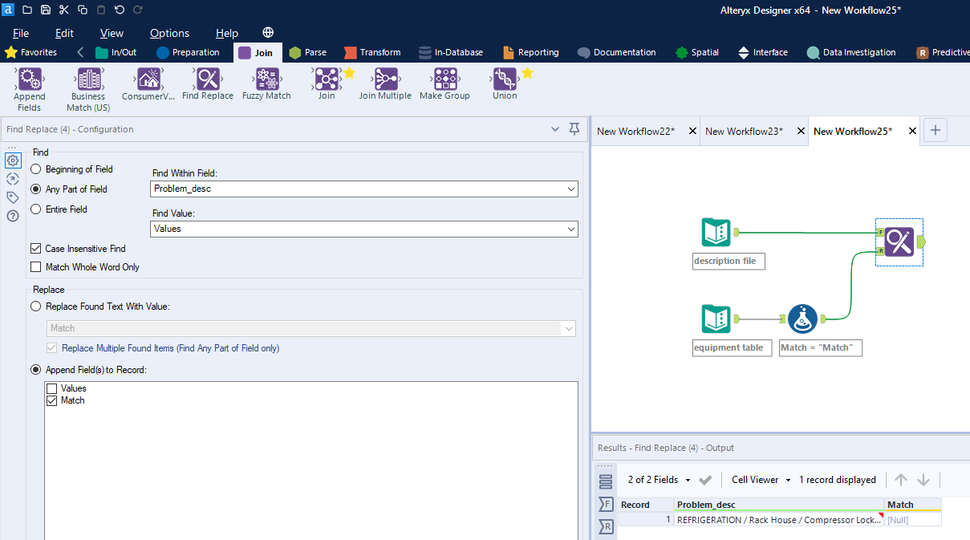Screen dimensions: 970x540
Task: Select the Business Match (US) tool
Action: tap(88, 90)
